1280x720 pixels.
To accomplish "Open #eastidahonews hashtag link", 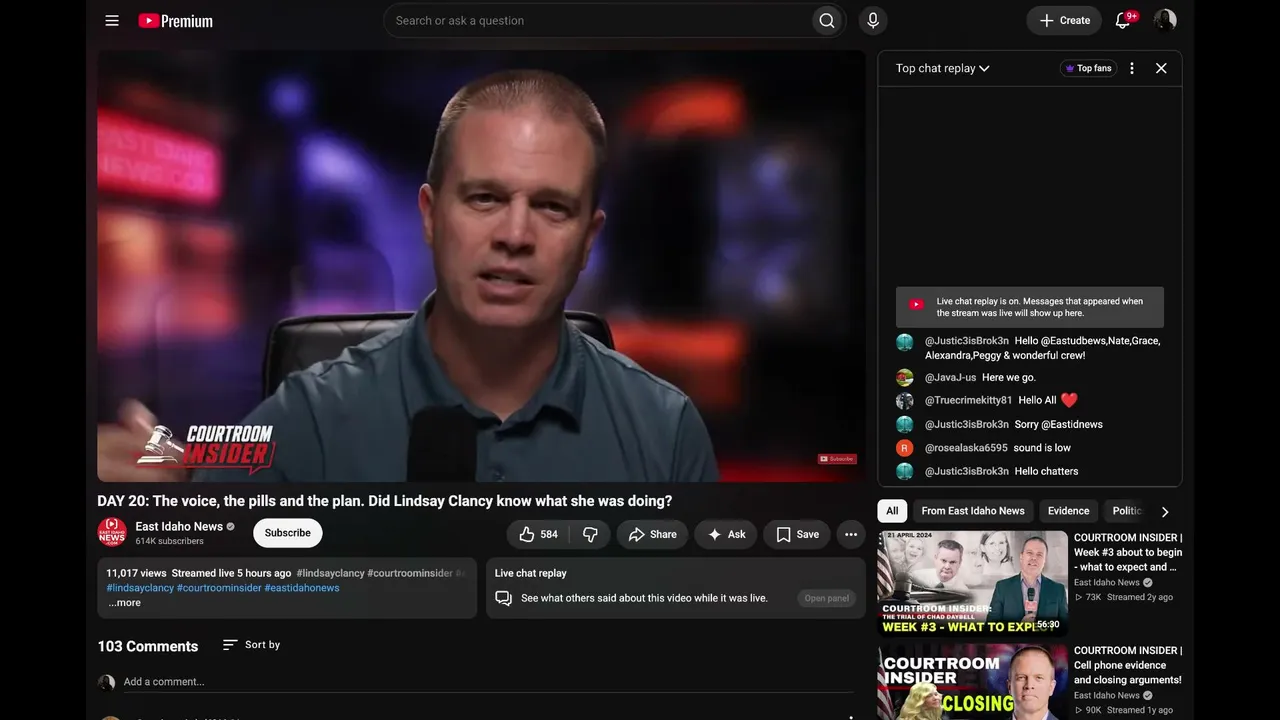I will (302, 588).
